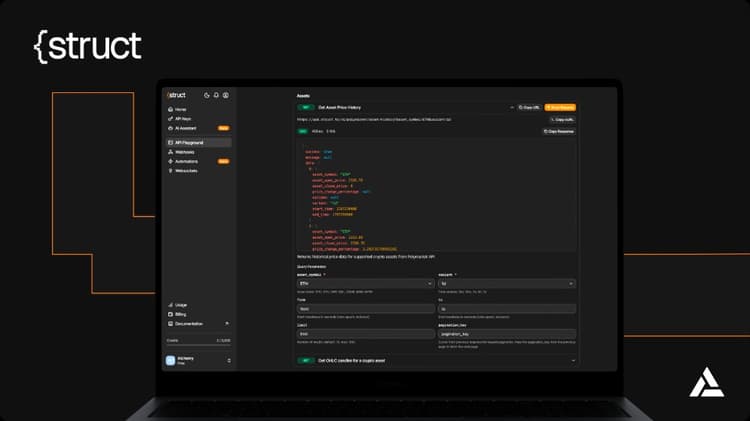Click the pagination_key input field

click(x=507, y=334)
